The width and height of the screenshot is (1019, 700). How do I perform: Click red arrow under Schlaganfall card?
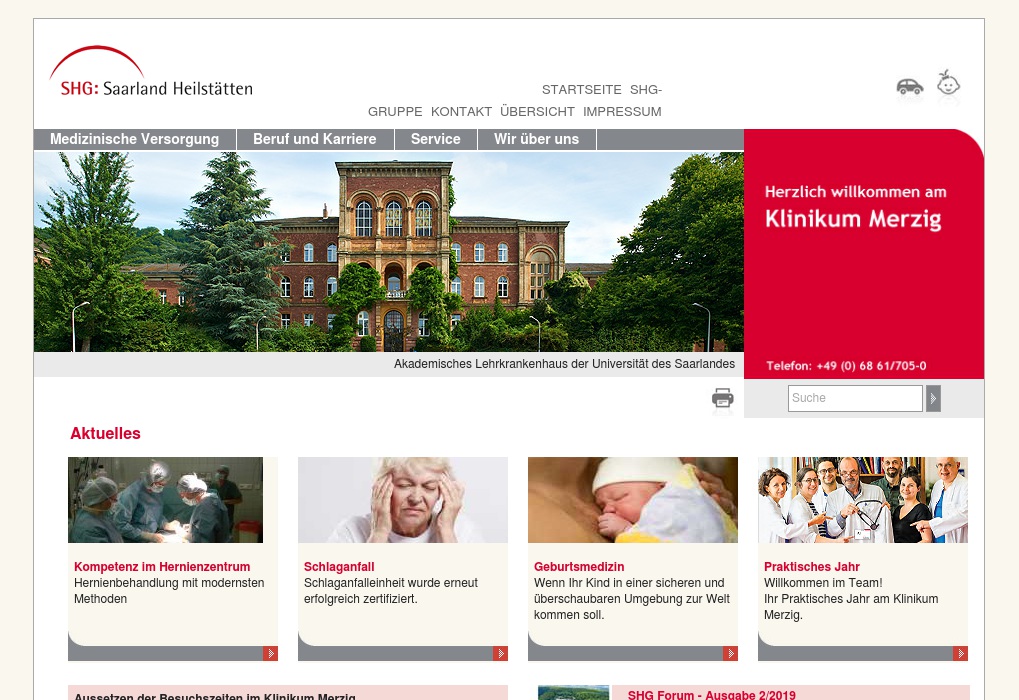(500, 654)
